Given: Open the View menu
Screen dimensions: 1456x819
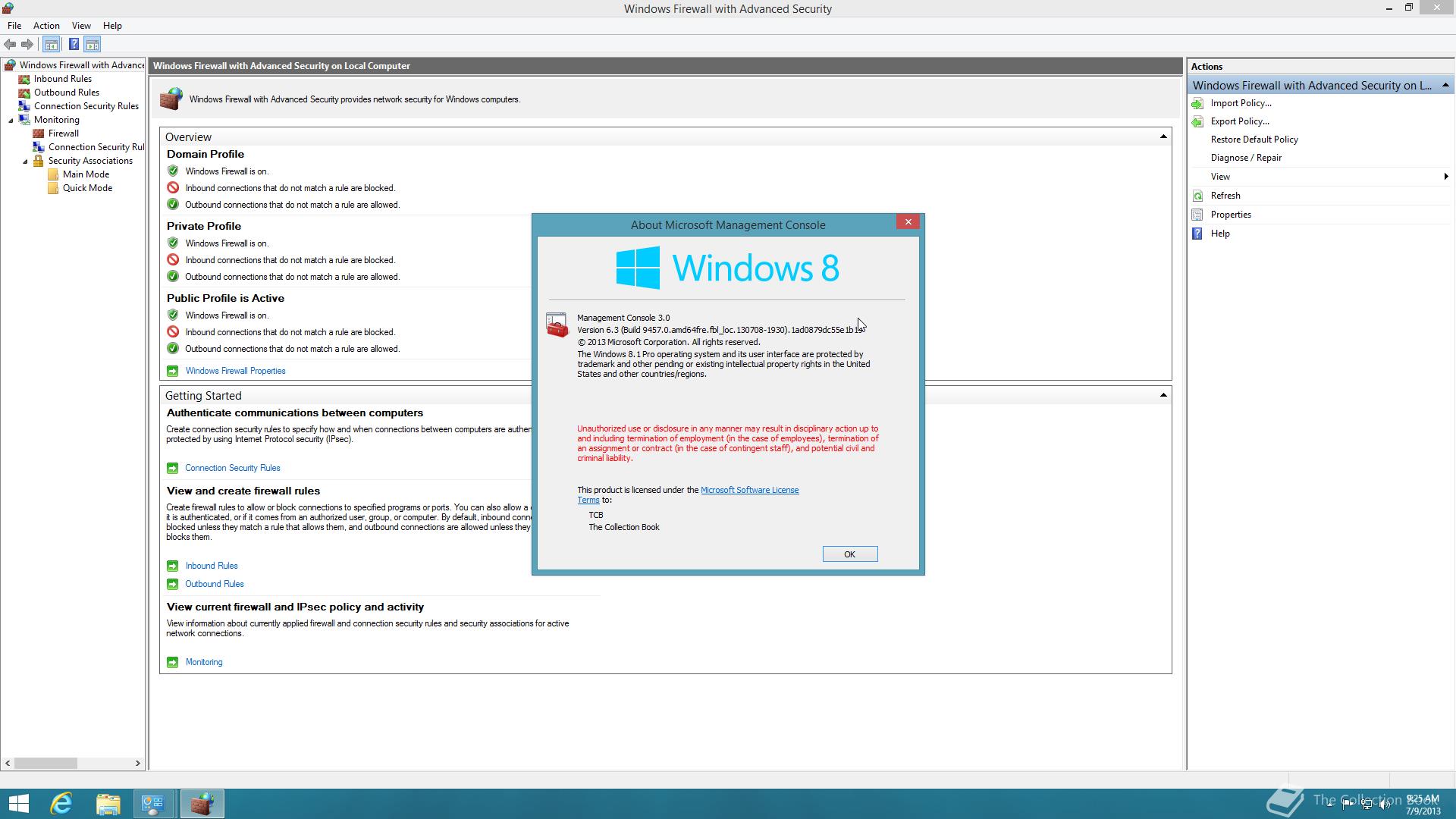Looking at the screenshot, I should (x=81, y=26).
